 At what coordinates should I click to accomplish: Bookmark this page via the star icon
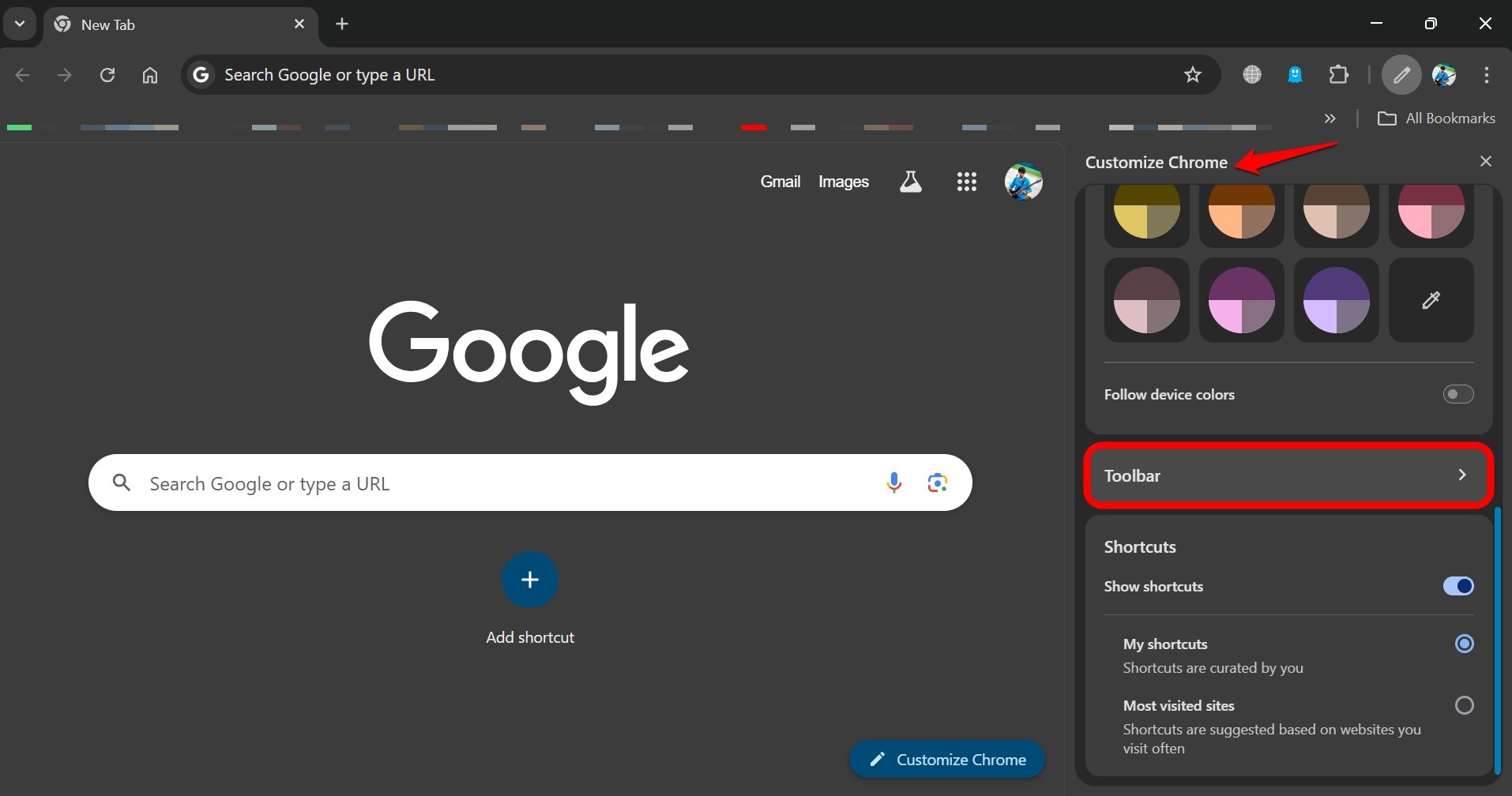tap(1193, 74)
